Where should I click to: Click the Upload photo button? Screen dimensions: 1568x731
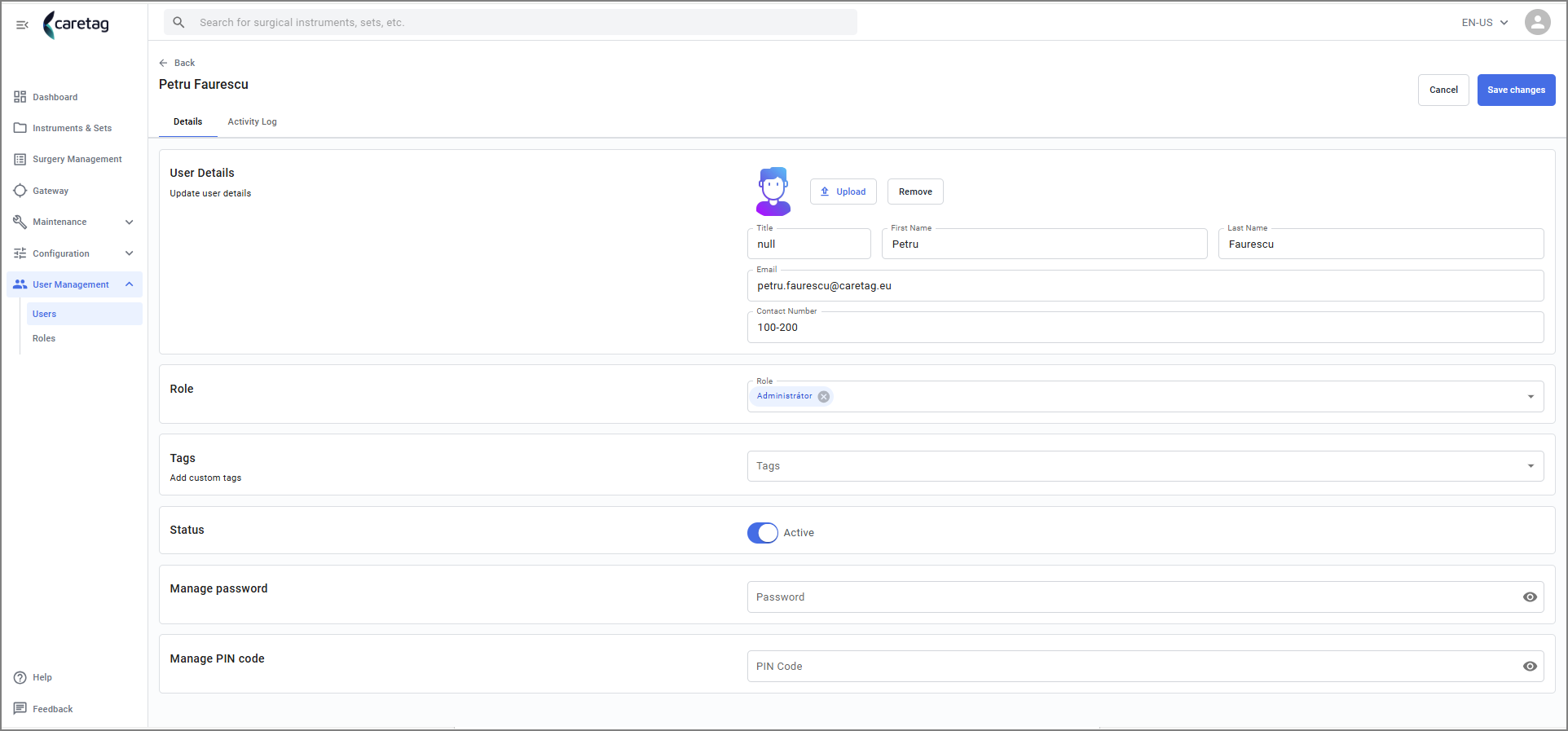coord(843,192)
